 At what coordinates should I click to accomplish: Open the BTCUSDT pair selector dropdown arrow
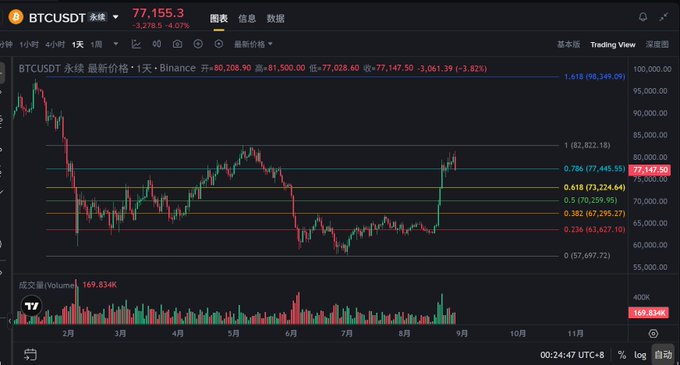[116, 17]
